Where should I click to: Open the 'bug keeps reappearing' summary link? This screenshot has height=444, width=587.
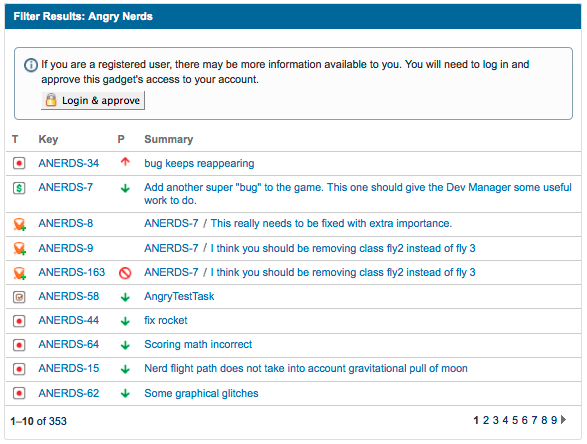[x=199, y=164]
